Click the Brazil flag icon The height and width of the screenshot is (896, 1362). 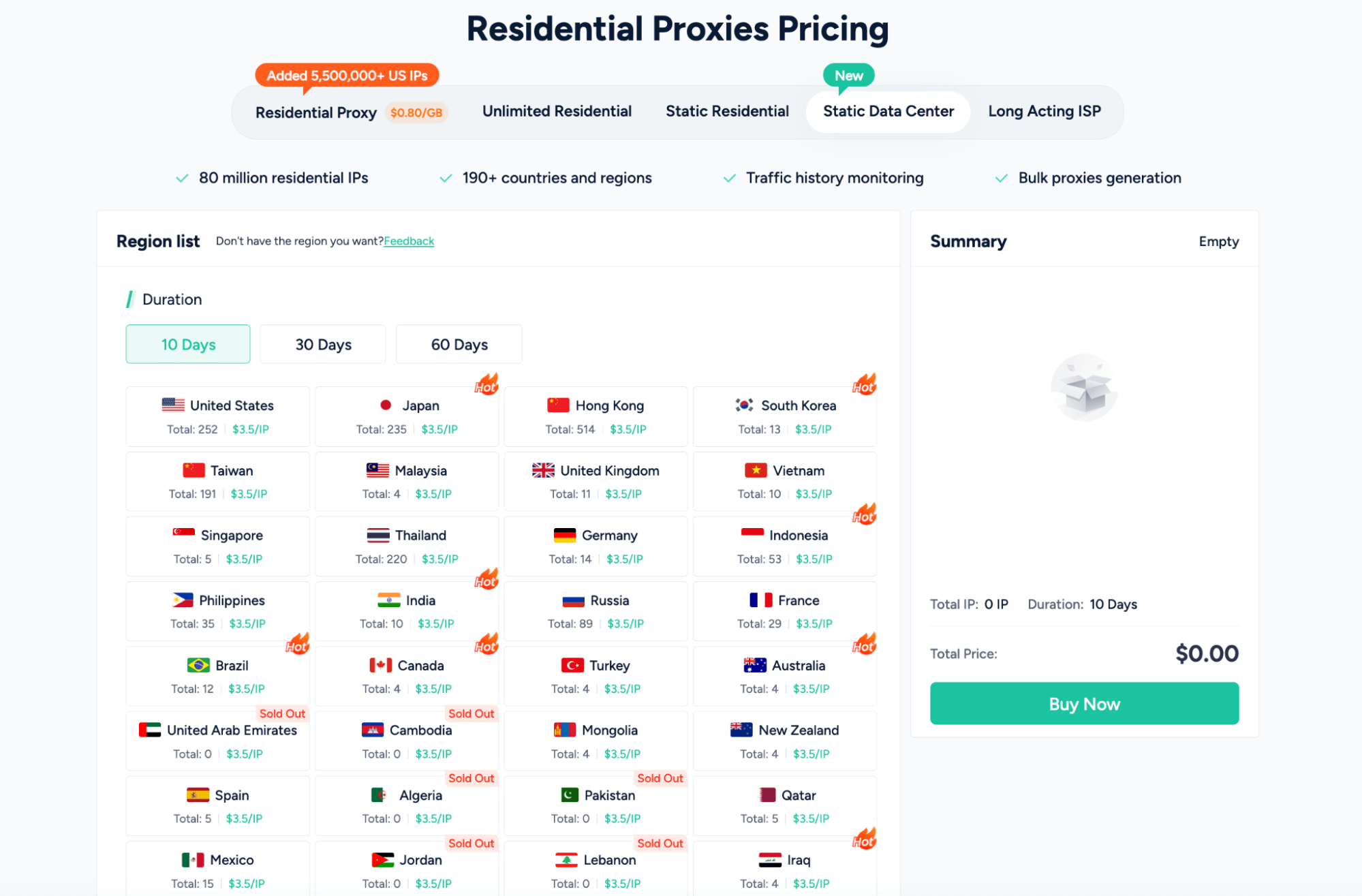tap(198, 665)
